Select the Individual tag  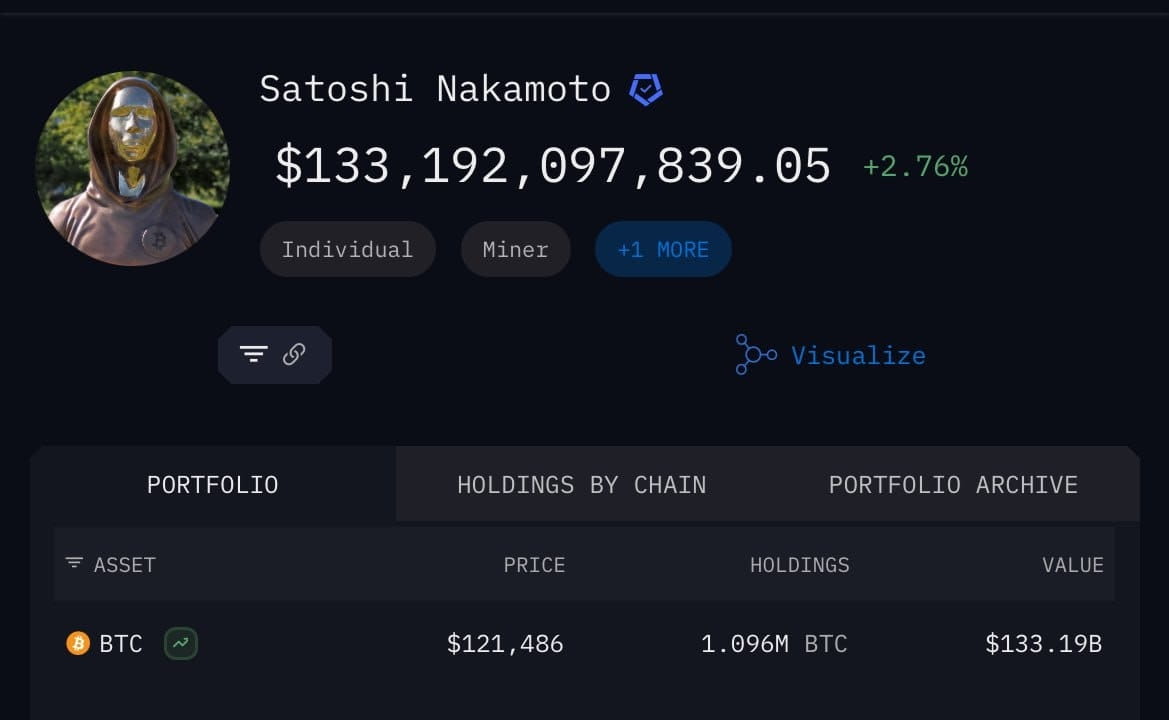[x=347, y=249]
